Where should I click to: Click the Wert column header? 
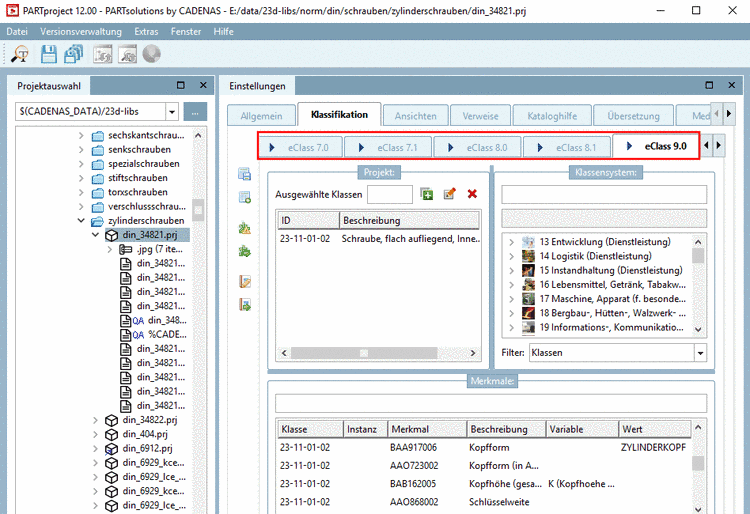pos(654,429)
